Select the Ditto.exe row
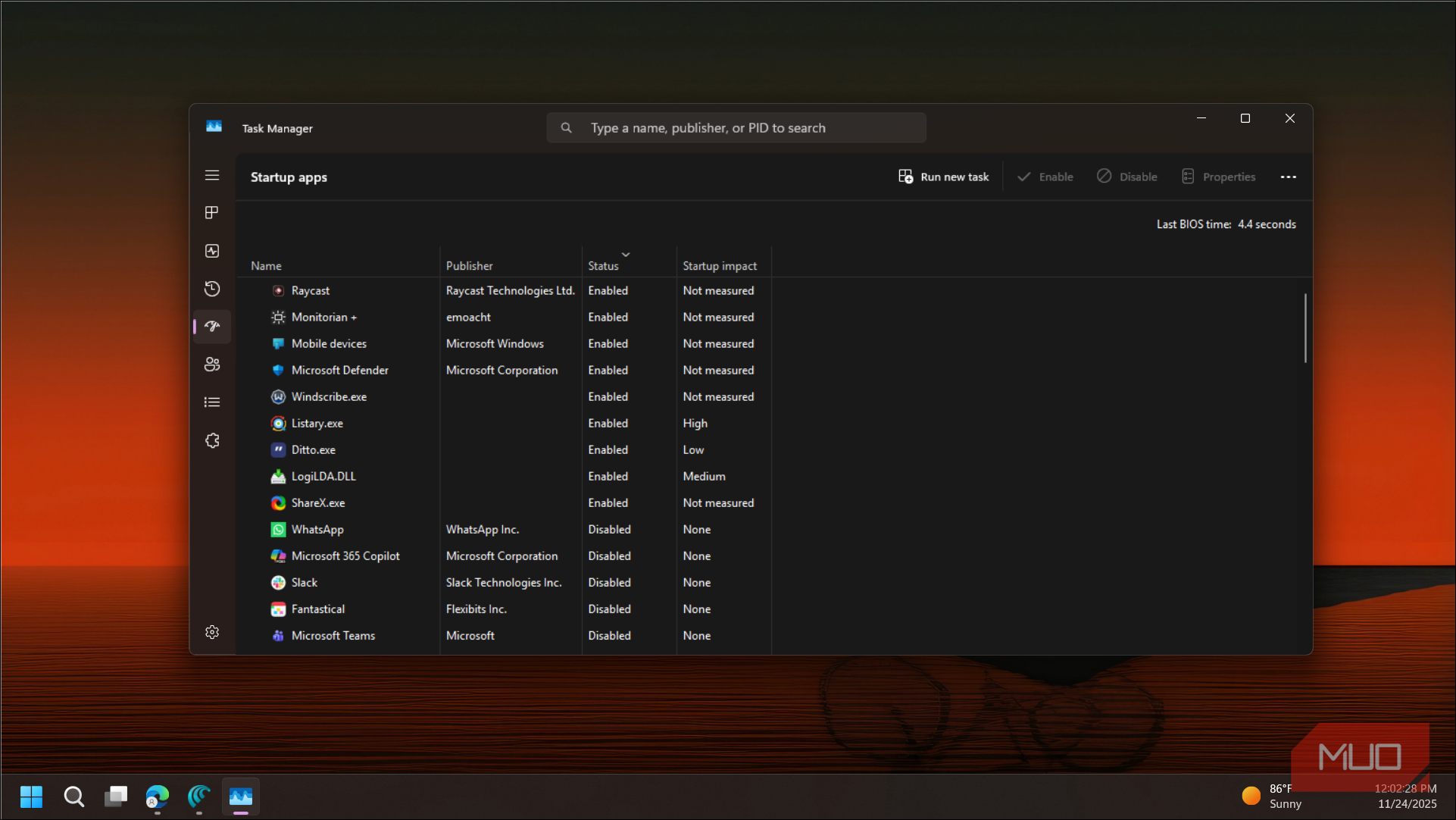The height and width of the screenshot is (820, 1456). [x=505, y=450]
